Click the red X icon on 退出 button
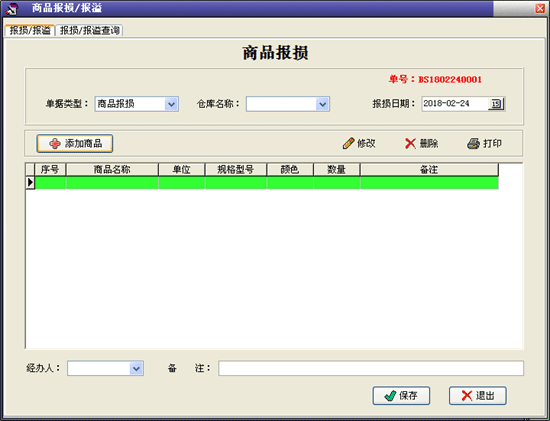Viewport: 550px width, 421px height. point(467,396)
